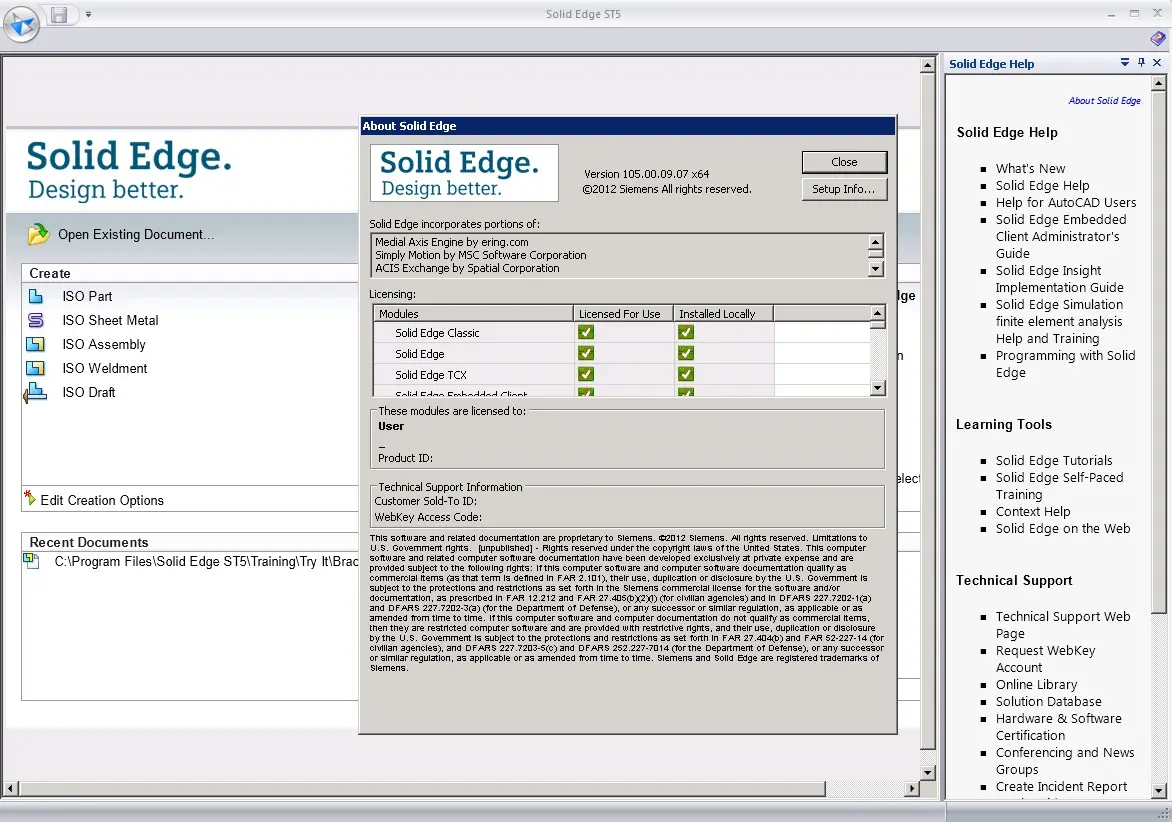
Task: Click the Edit Creation Options star icon
Action: coord(30,497)
